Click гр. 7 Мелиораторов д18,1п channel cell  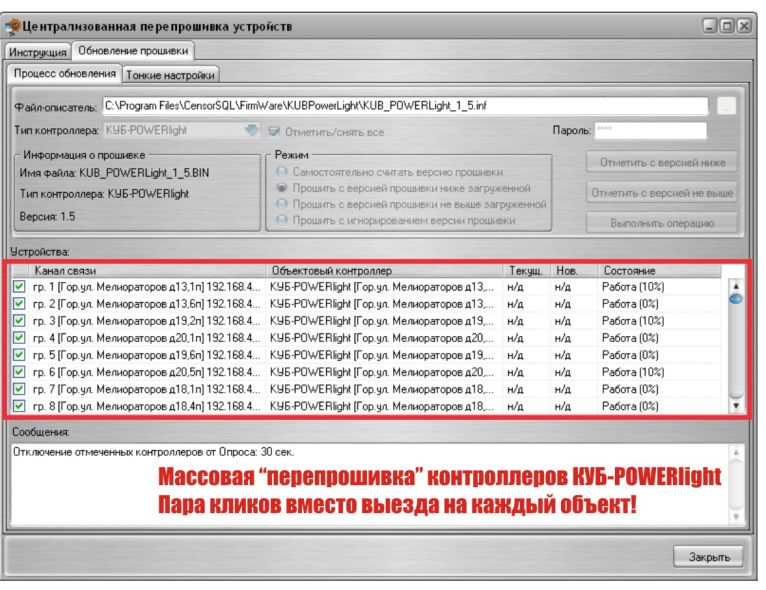click(x=147, y=389)
